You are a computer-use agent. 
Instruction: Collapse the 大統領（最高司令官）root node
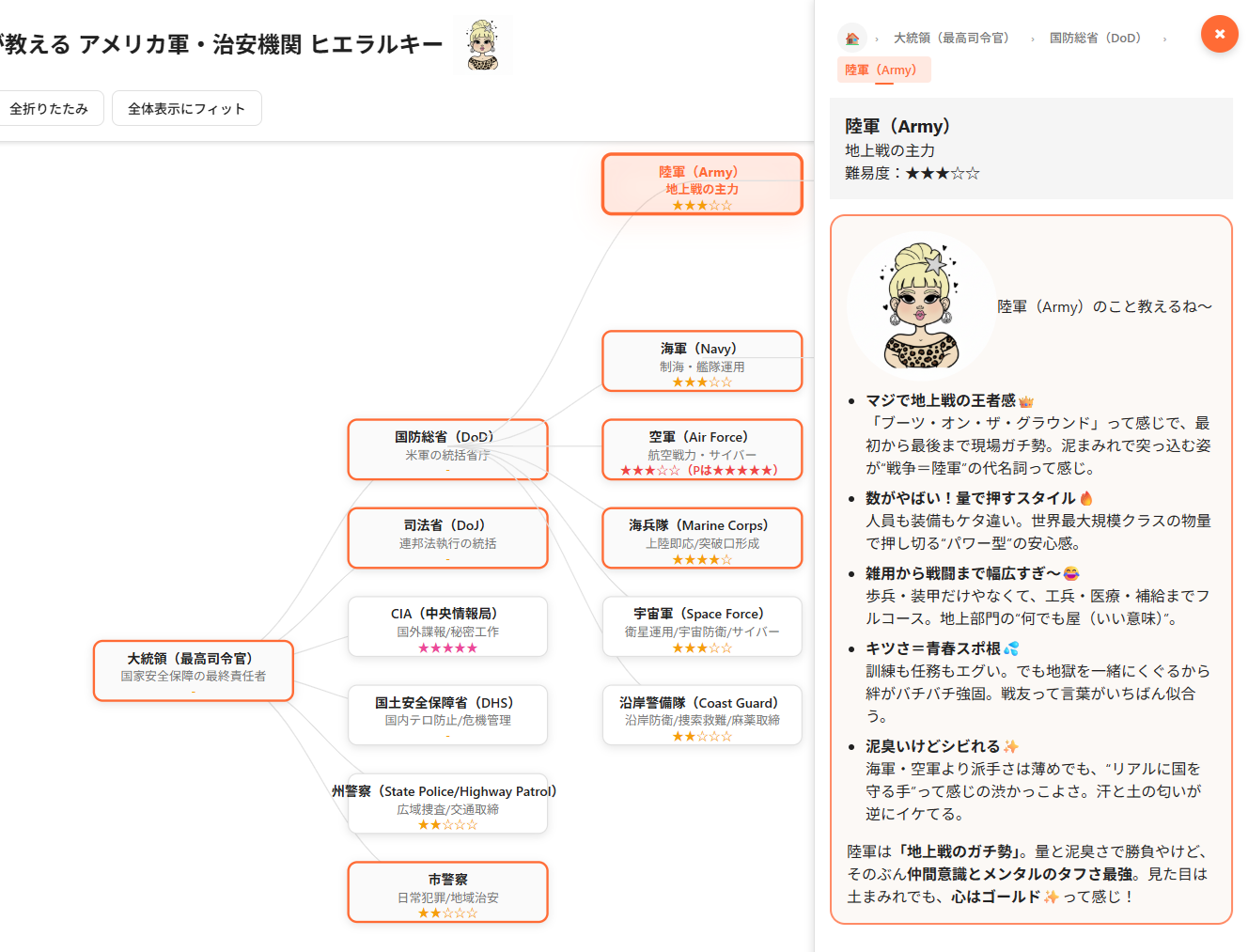tap(194, 671)
